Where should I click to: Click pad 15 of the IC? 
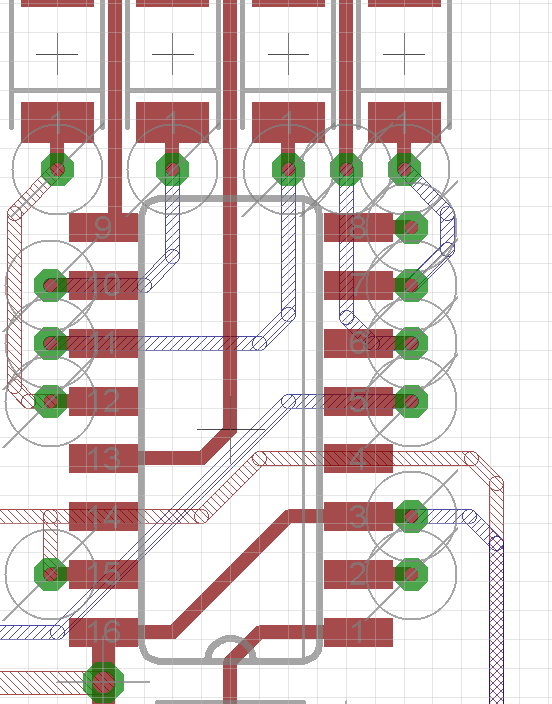coord(103,574)
